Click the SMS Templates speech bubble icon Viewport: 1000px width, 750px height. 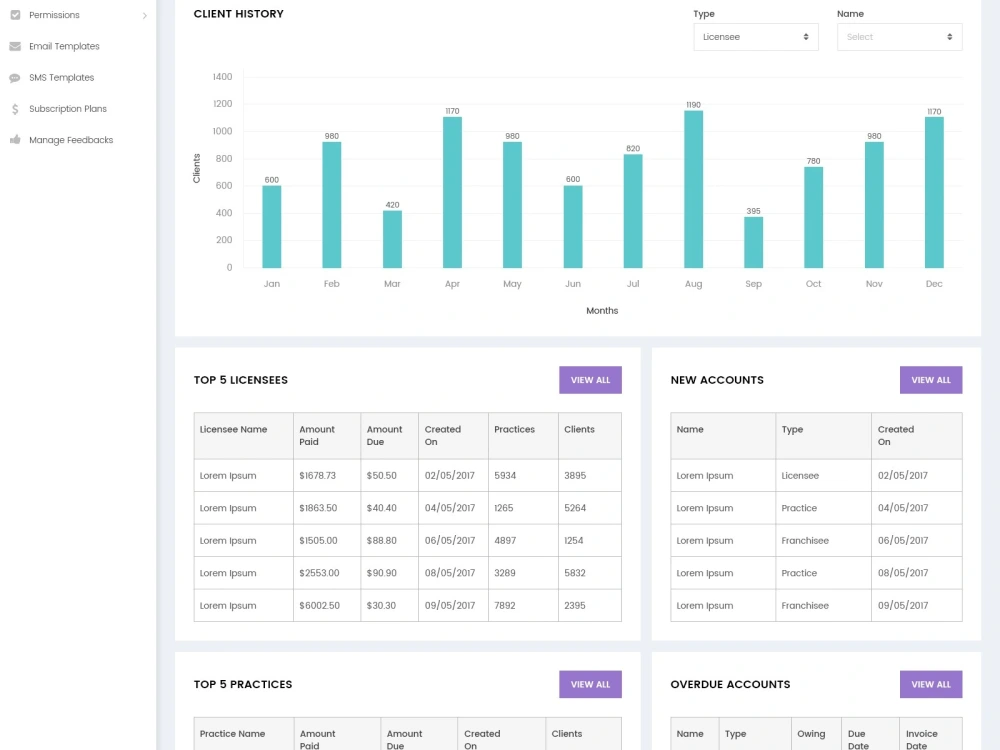[x=15, y=78]
